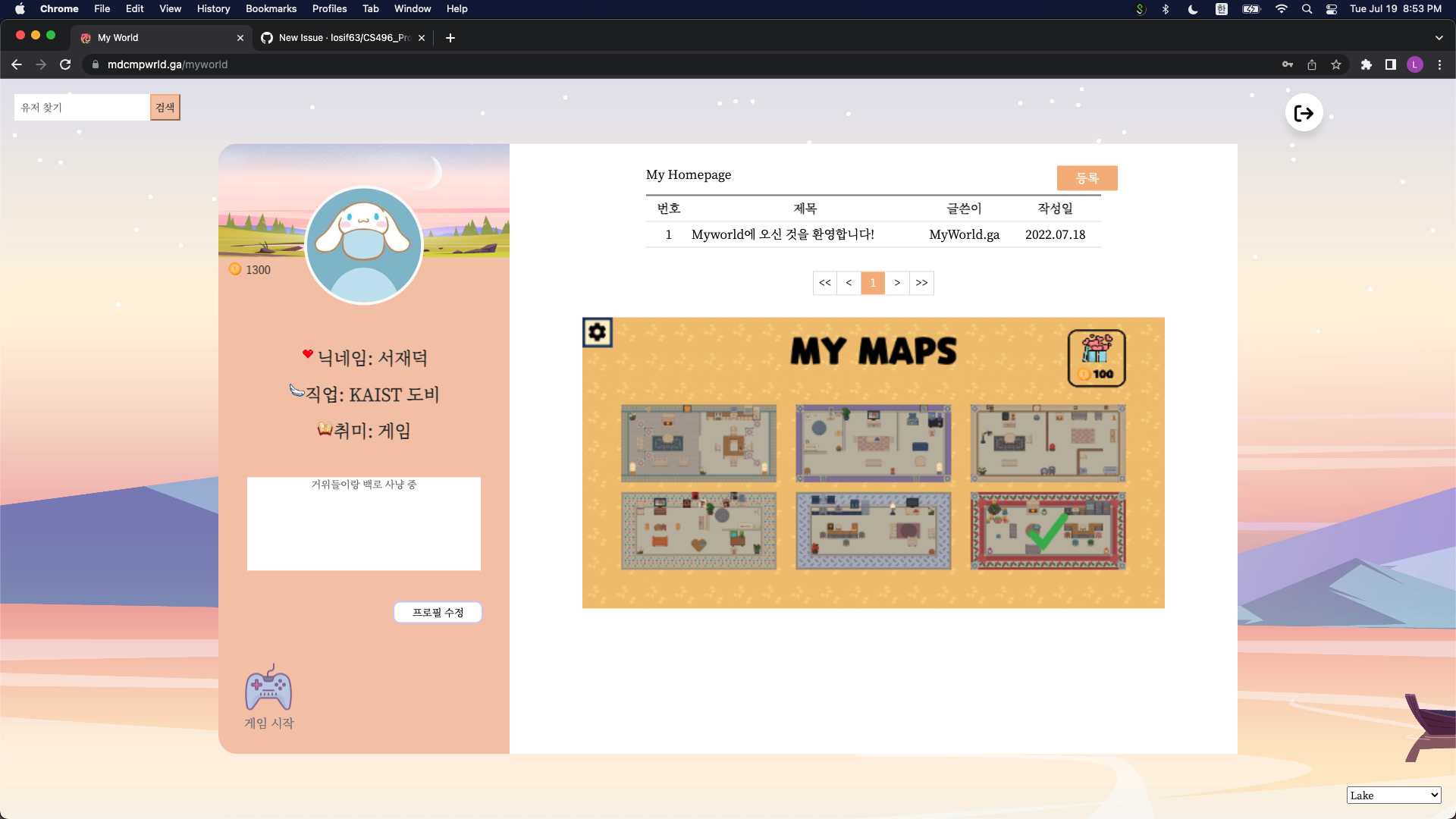This screenshot has height=819, width=1456.
Task: Open the Chrome extensions puzzle icon
Action: point(1367,64)
